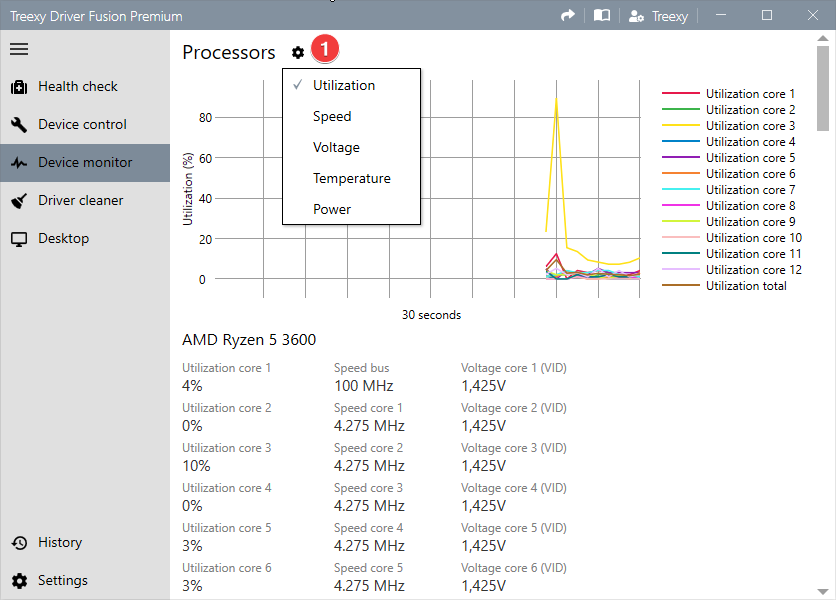Open the Processors chart options gear
Image resolution: width=836 pixels, height=600 pixels.
[297, 52]
